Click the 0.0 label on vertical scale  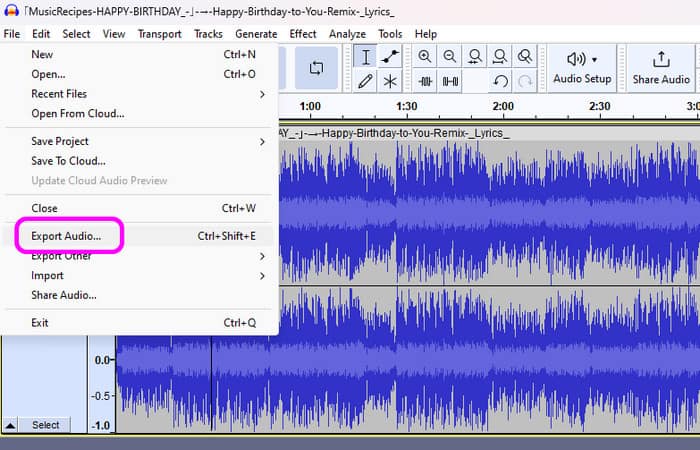(x=102, y=360)
